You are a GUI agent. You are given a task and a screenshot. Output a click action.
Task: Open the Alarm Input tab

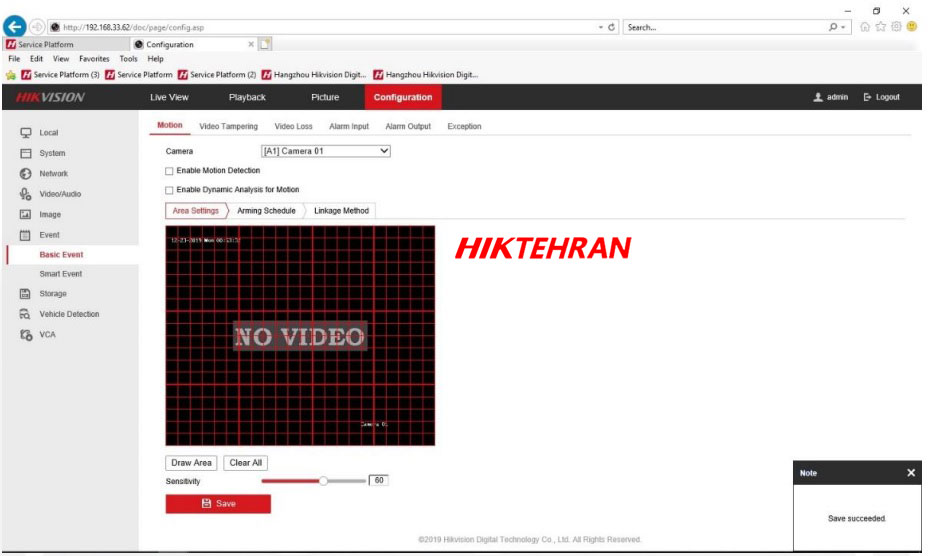(349, 126)
